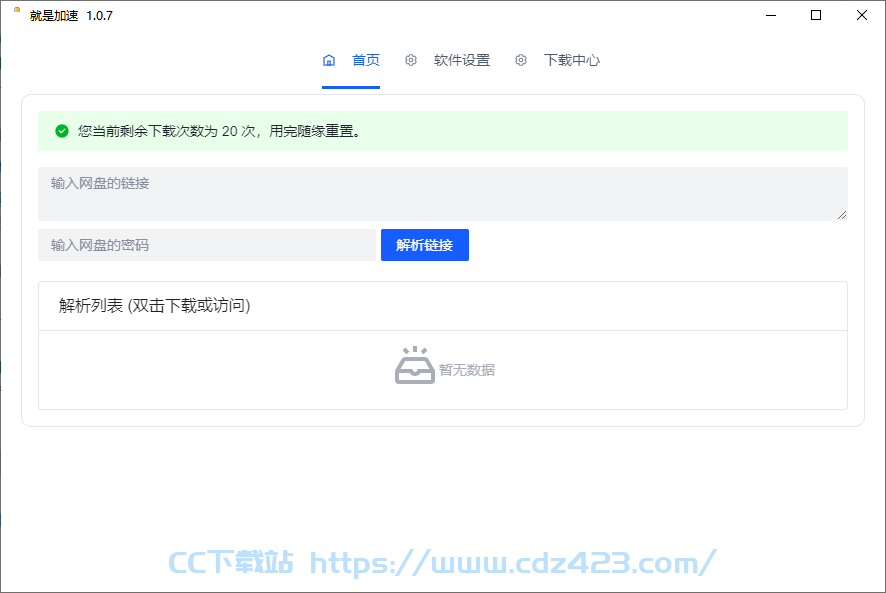Click the gear icon beside 软件设置
The height and width of the screenshot is (593, 886).
411,60
